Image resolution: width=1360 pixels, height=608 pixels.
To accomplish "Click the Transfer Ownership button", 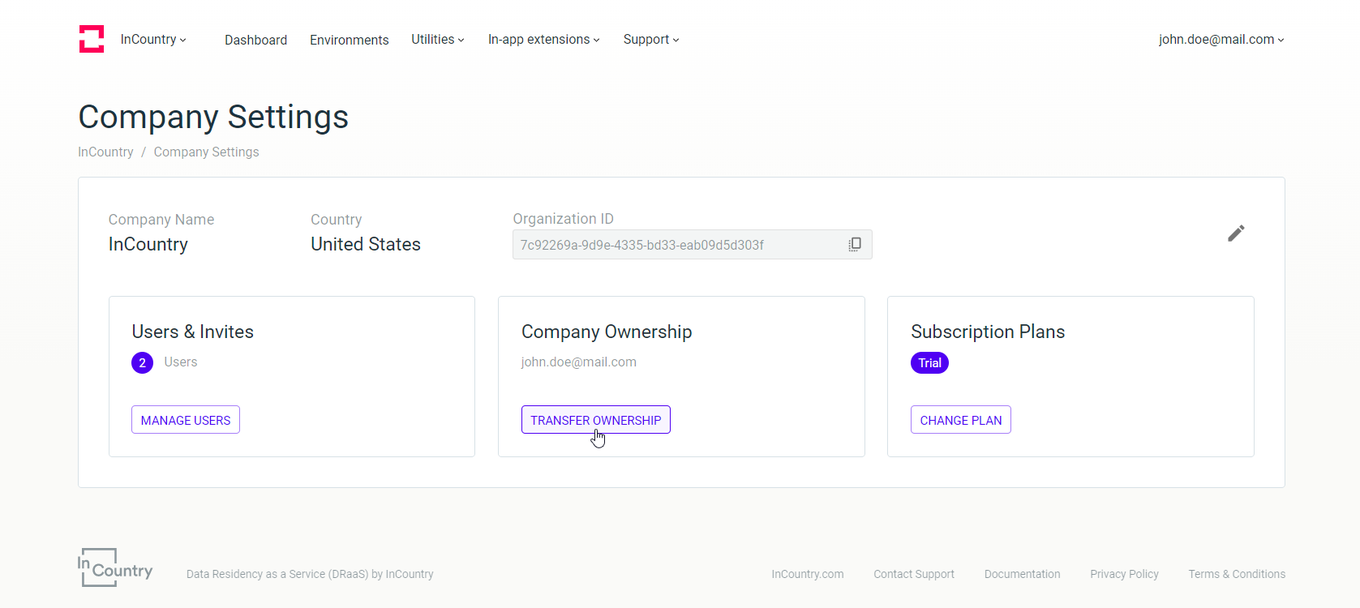I will [x=595, y=420].
